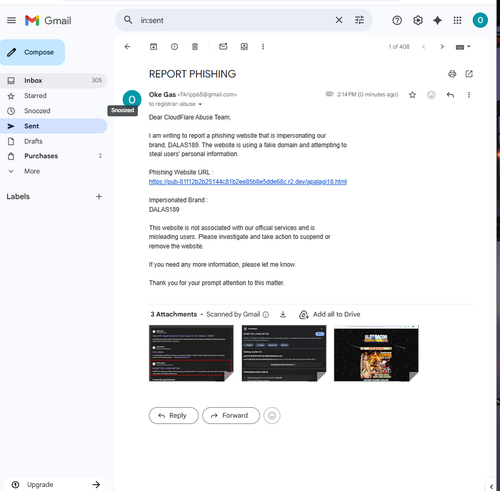Reply using the arrow icon in header
The height and width of the screenshot is (491, 500).
point(450,95)
